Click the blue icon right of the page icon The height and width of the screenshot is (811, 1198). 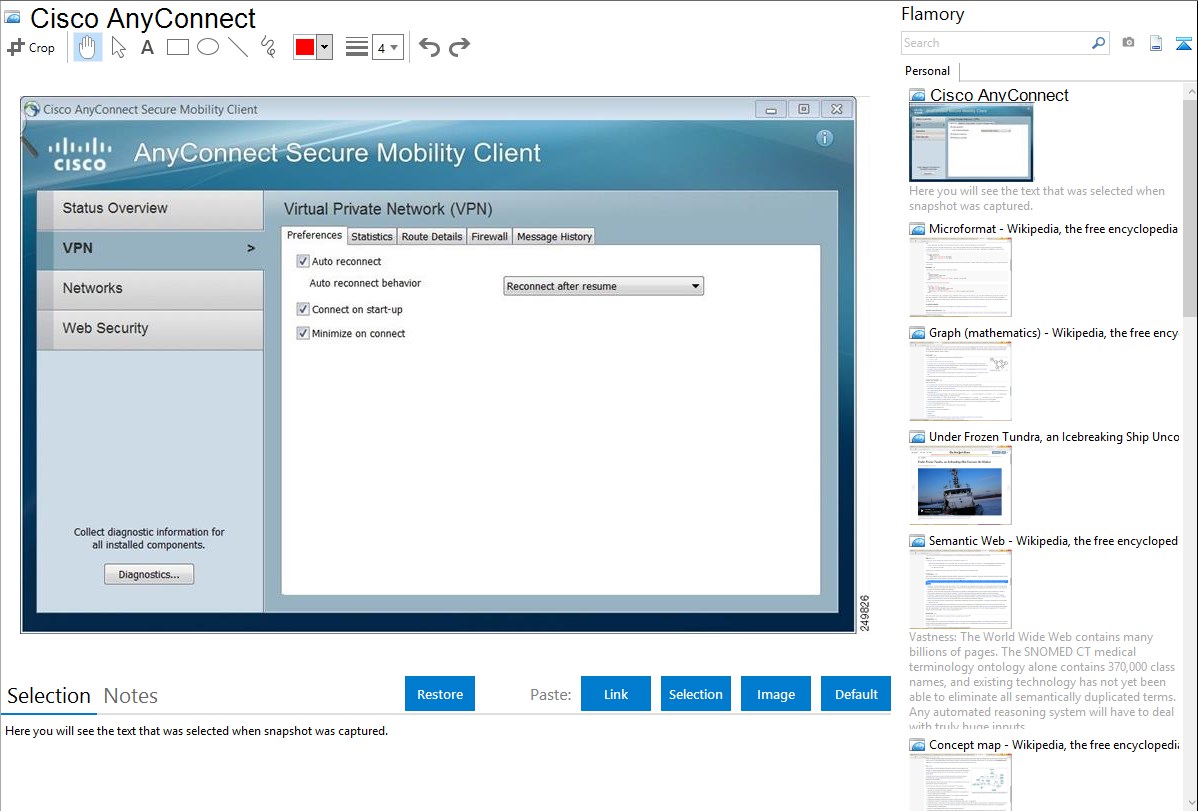[x=1183, y=43]
